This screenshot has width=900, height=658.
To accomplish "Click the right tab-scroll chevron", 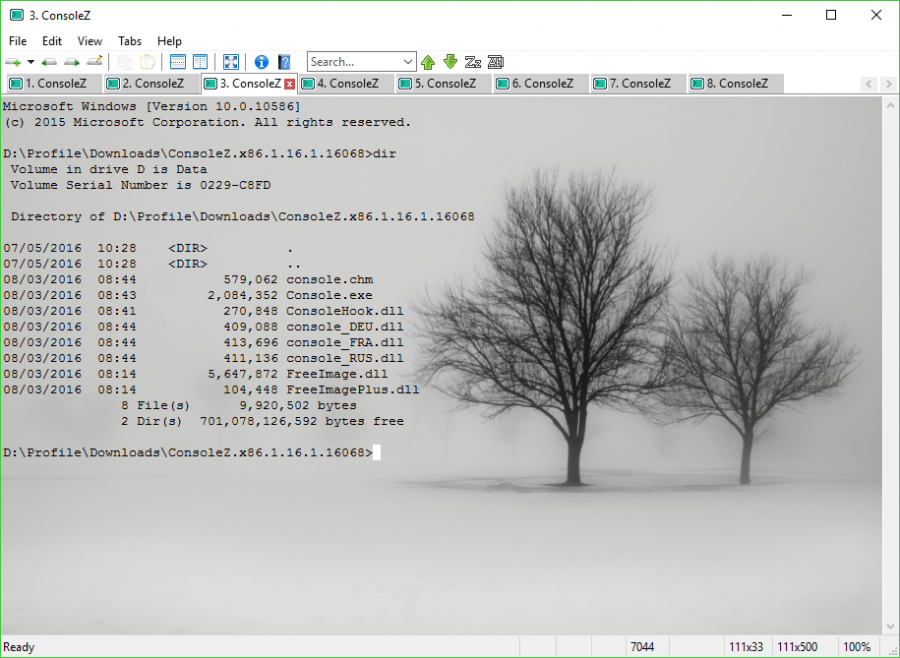I will pos(888,83).
